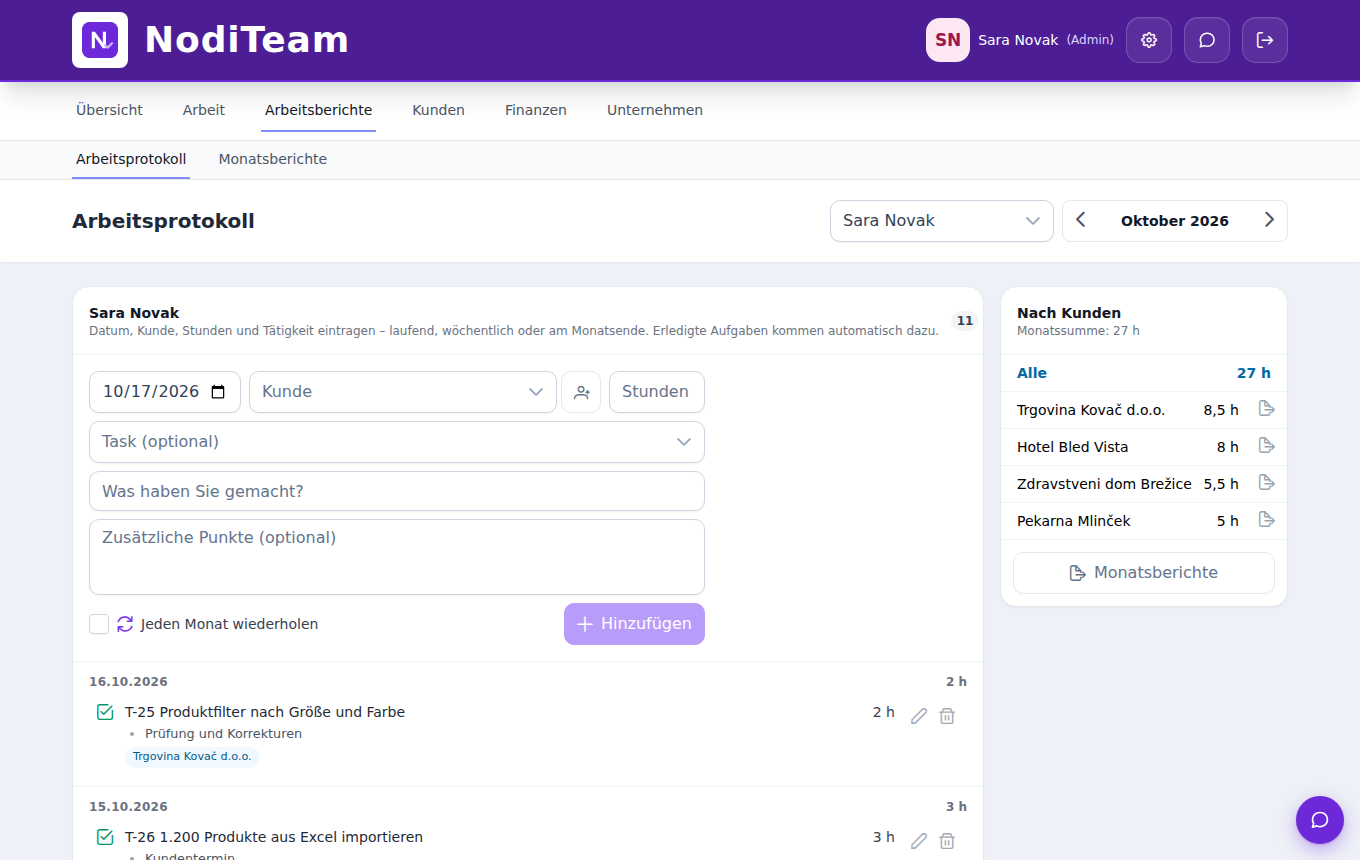The image size is (1360, 860).
Task: Add new client with person-plus icon
Action: [582, 392]
